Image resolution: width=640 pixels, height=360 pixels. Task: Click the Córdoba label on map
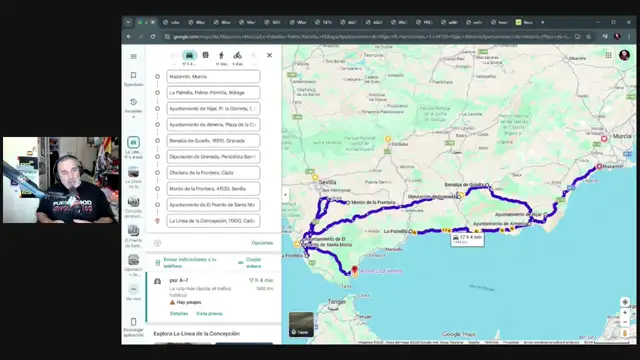399,144
